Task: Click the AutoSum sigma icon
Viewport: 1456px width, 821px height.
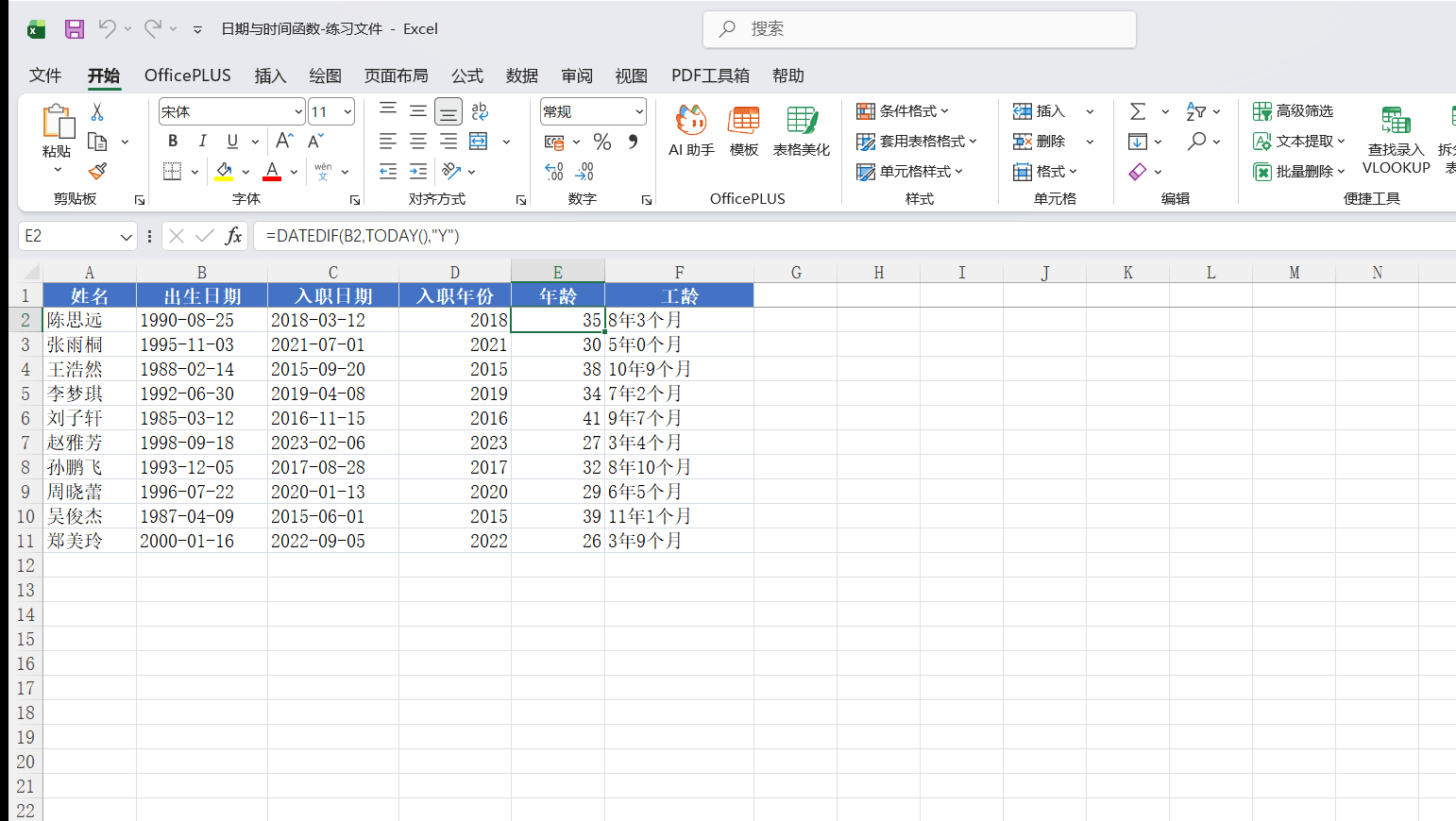Action: (x=1138, y=111)
